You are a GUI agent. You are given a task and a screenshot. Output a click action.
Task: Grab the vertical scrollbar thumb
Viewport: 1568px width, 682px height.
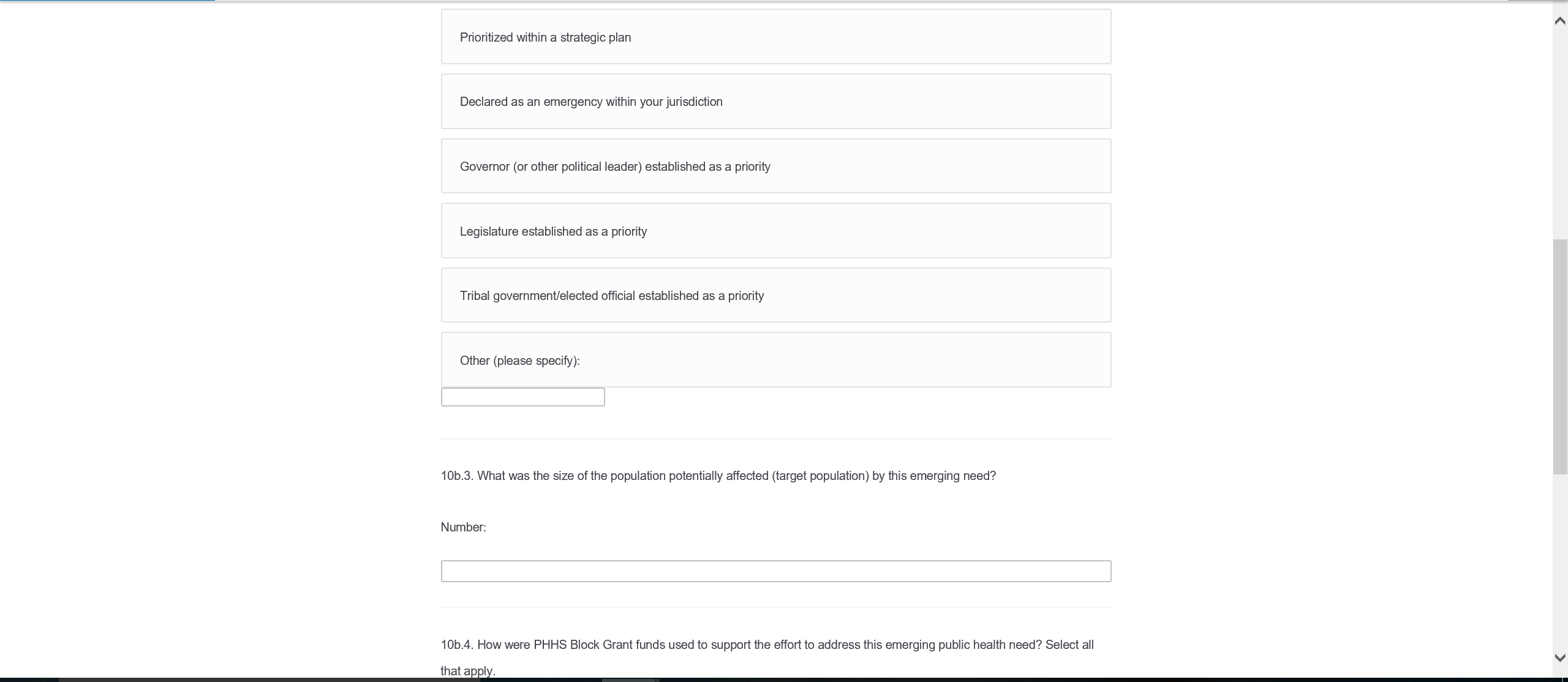point(1560,356)
